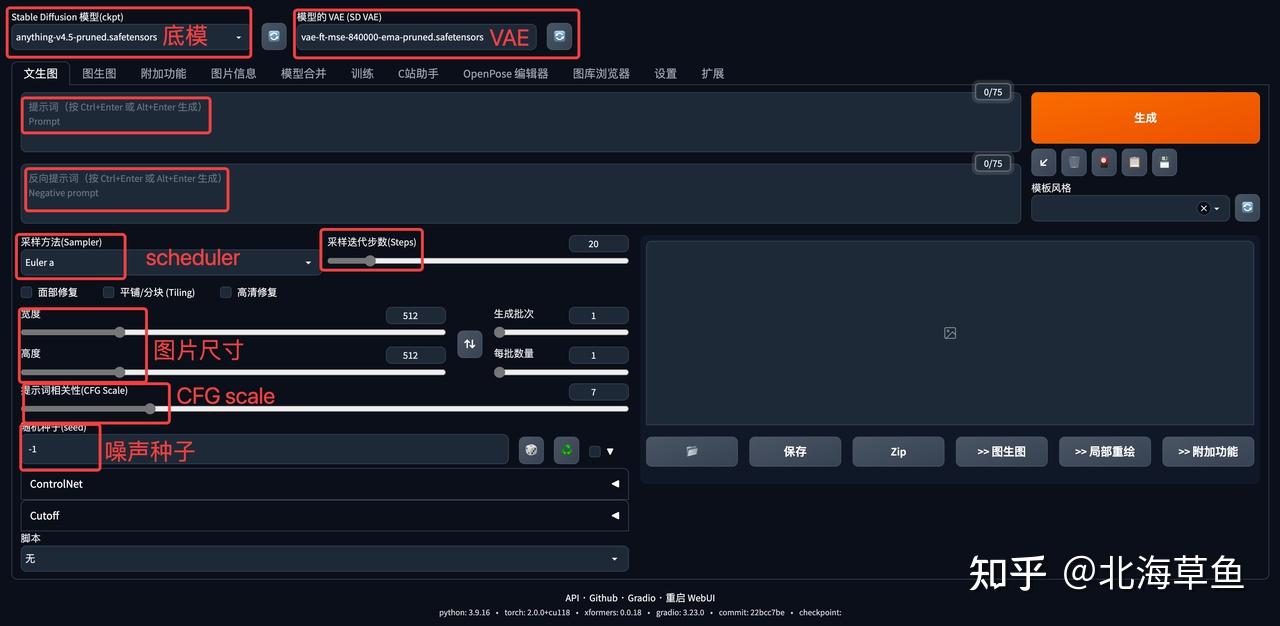Reuse last seed with recycle icon
1280x626 pixels.
[x=567, y=450]
